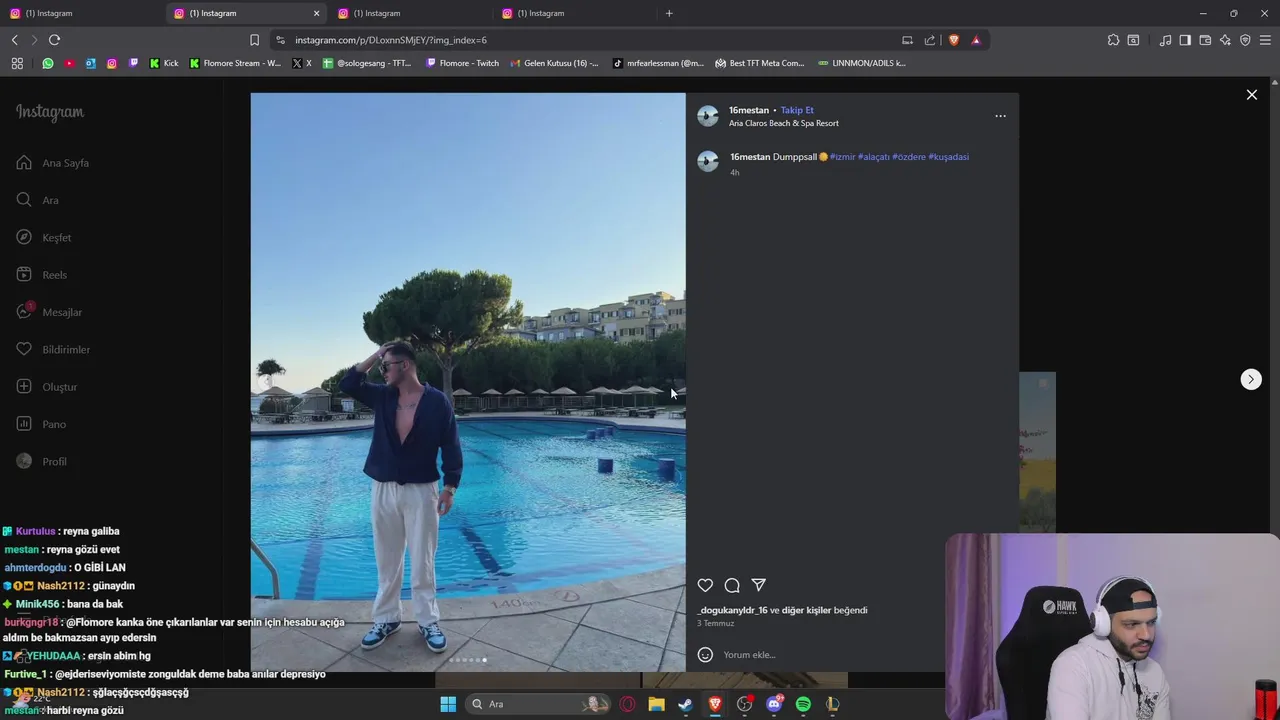Open Steam from the taskbar
This screenshot has width=1280, height=720.
(685, 704)
